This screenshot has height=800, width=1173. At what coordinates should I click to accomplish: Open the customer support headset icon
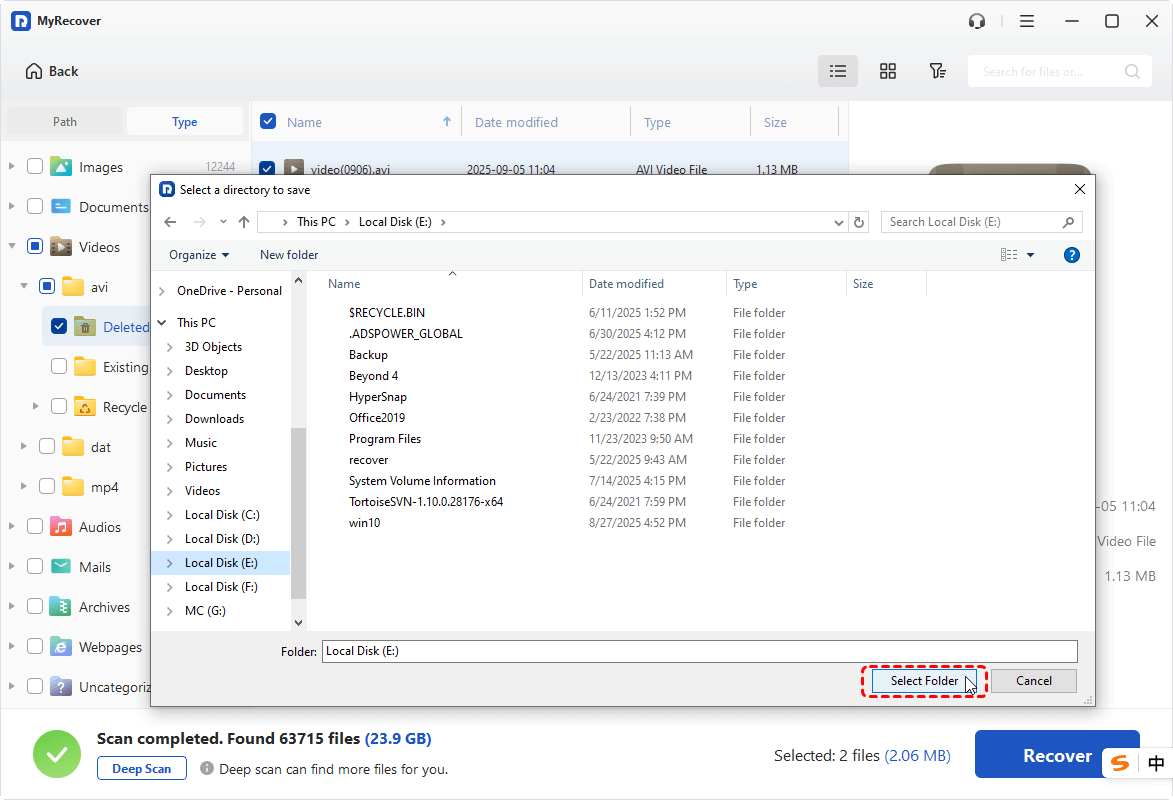(x=976, y=21)
